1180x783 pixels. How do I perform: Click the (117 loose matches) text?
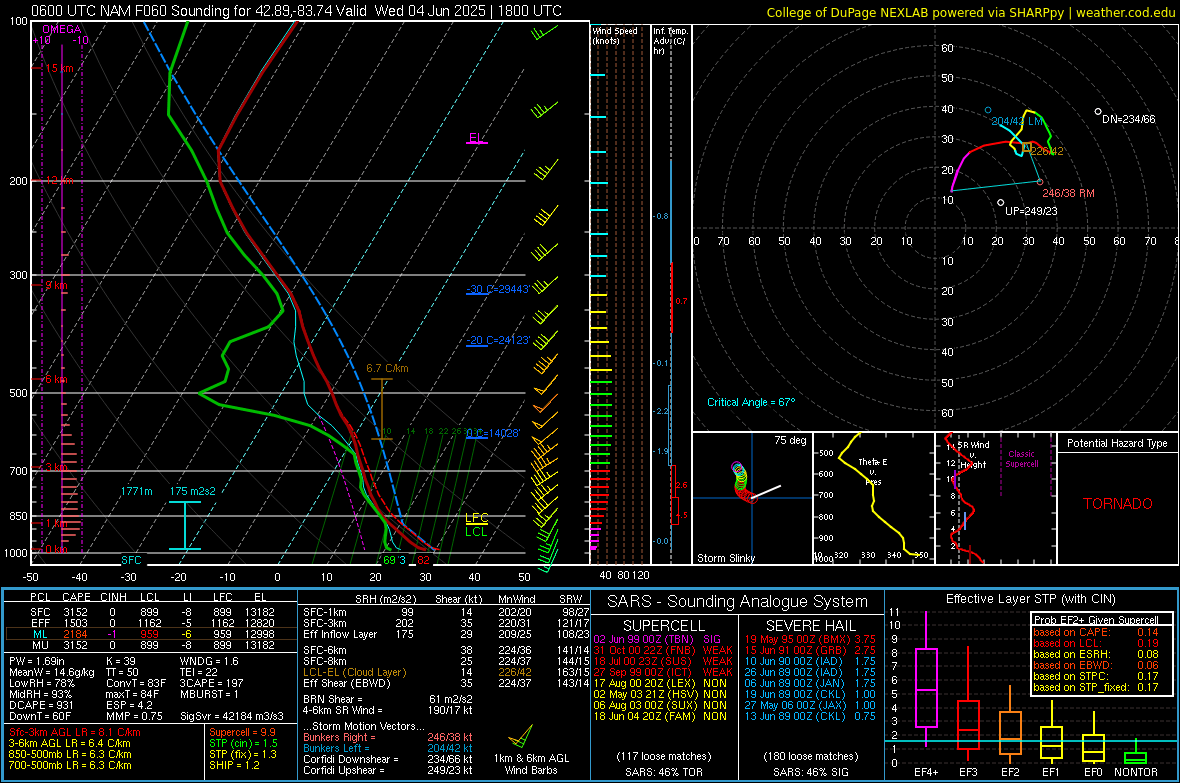(663, 756)
